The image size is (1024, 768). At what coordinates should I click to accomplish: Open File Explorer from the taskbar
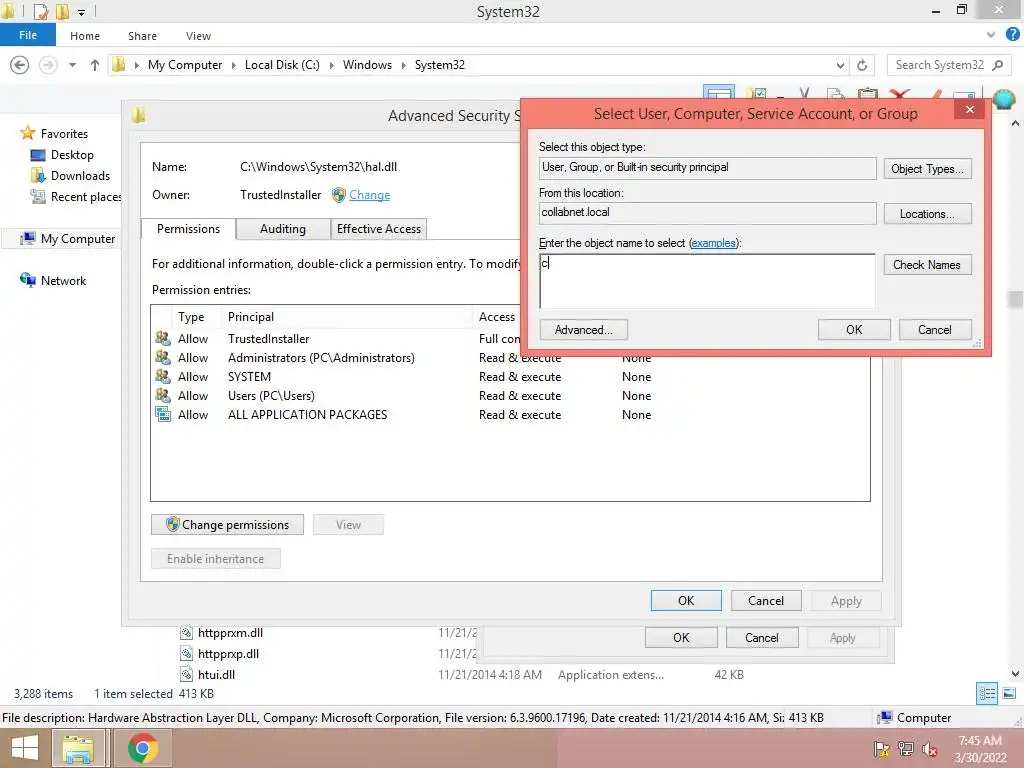[78, 748]
